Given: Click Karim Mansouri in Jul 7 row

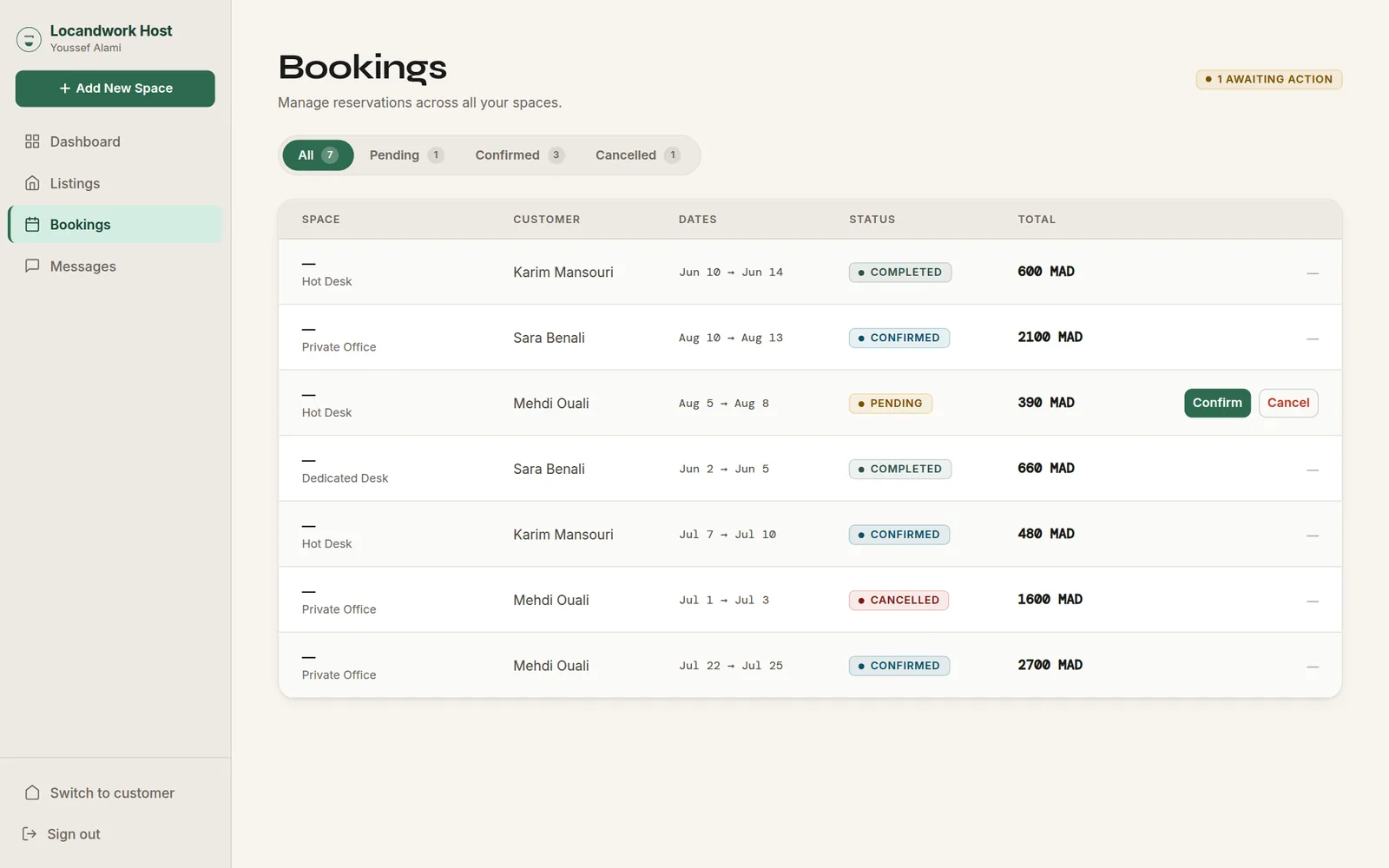Looking at the screenshot, I should [563, 535].
